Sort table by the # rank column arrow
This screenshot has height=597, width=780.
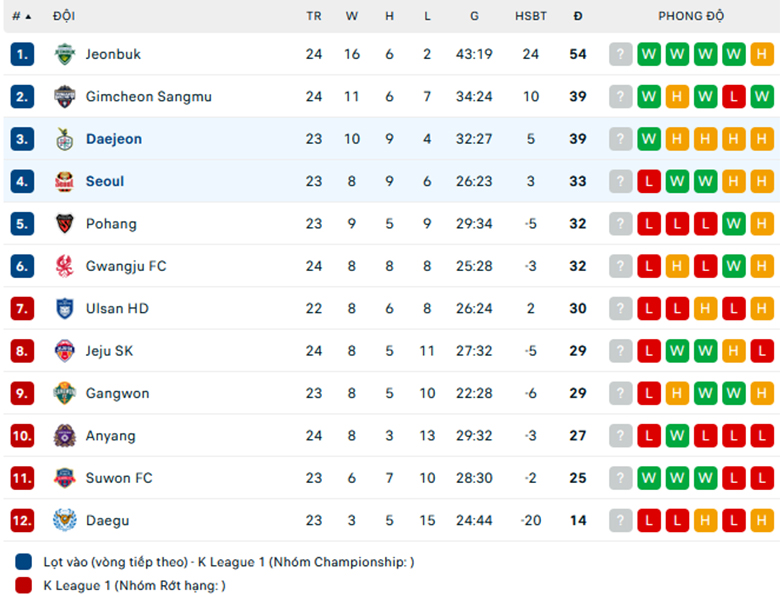pyautogui.click(x=28, y=16)
